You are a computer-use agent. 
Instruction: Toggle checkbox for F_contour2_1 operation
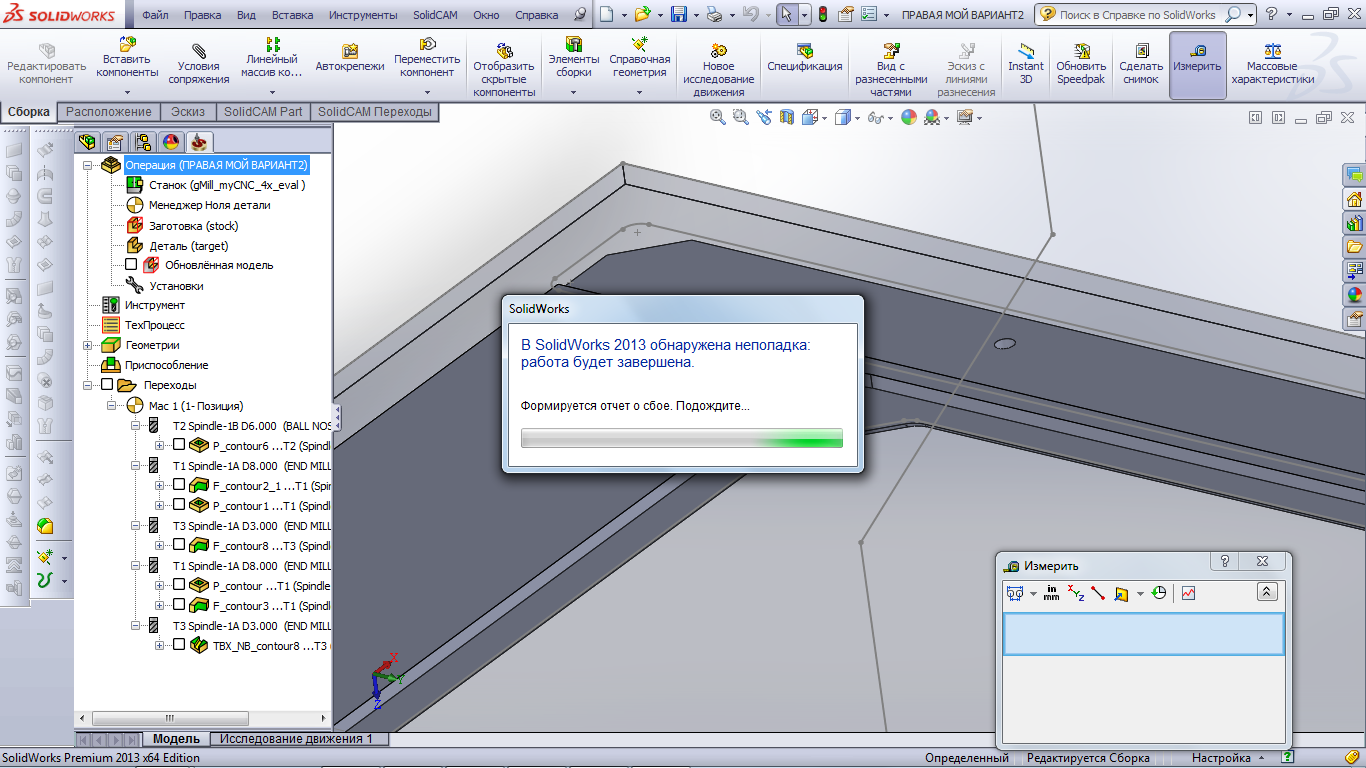179,485
